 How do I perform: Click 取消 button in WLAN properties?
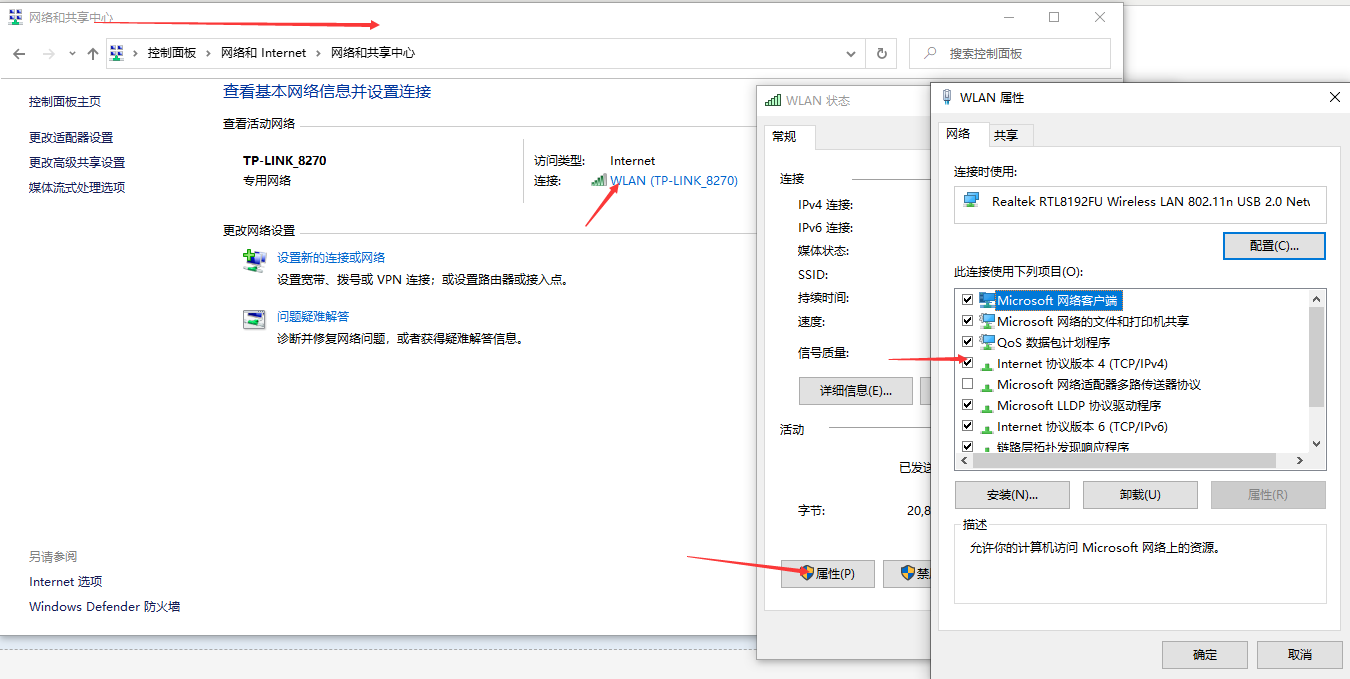pyautogui.click(x=1300, y=655)
